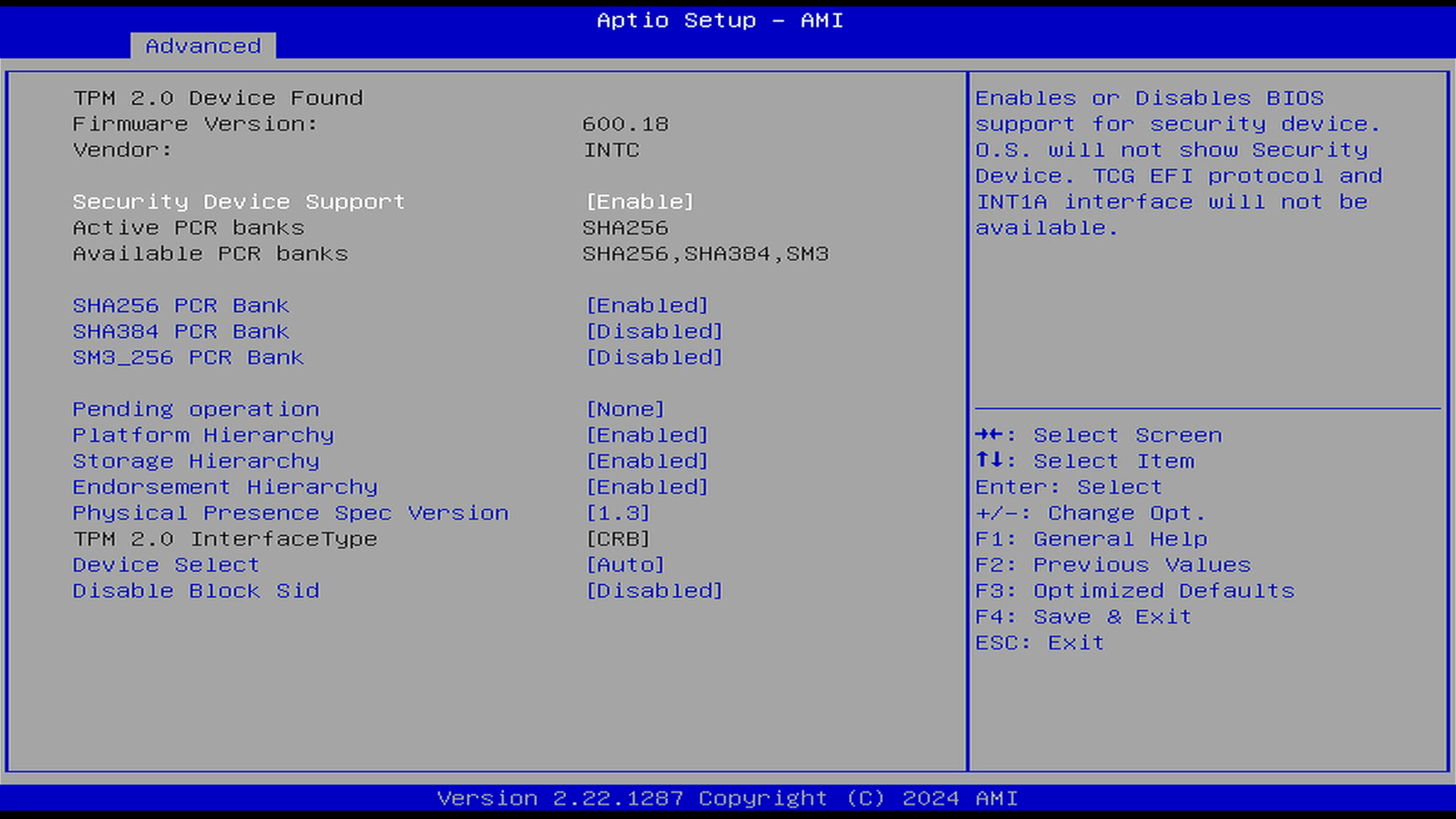Toggle SHA384 PCR Bank Disabled value

[654, 332]
